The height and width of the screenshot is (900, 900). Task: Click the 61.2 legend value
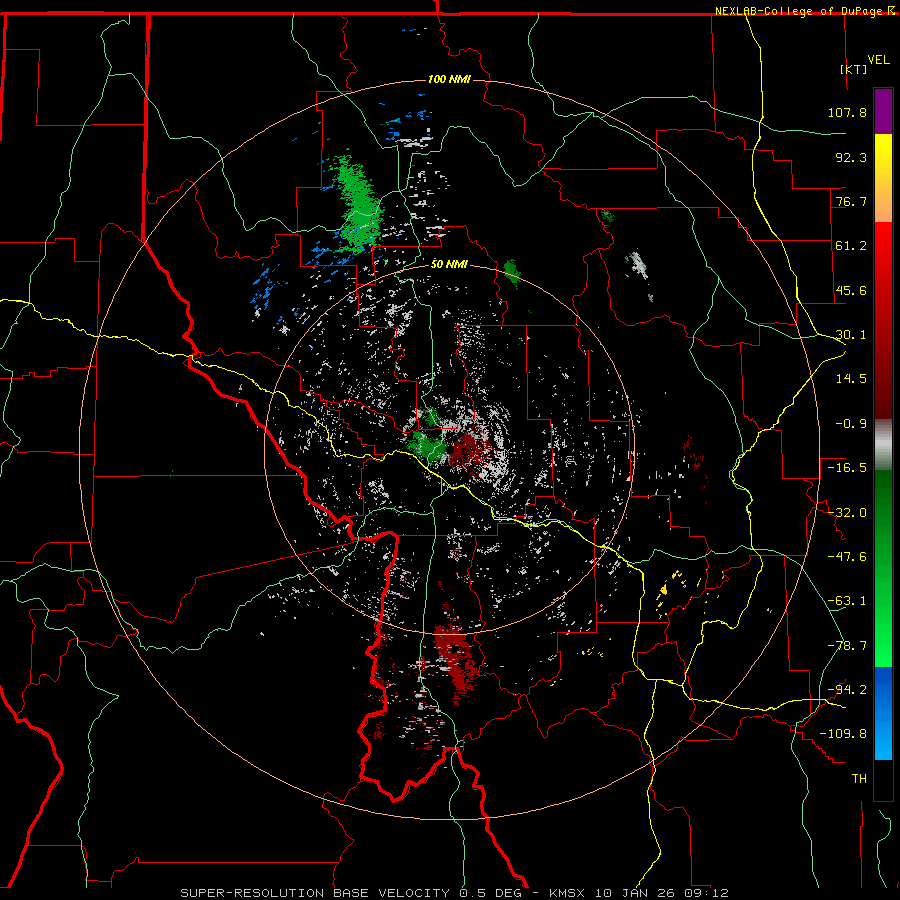pos(851,246)
